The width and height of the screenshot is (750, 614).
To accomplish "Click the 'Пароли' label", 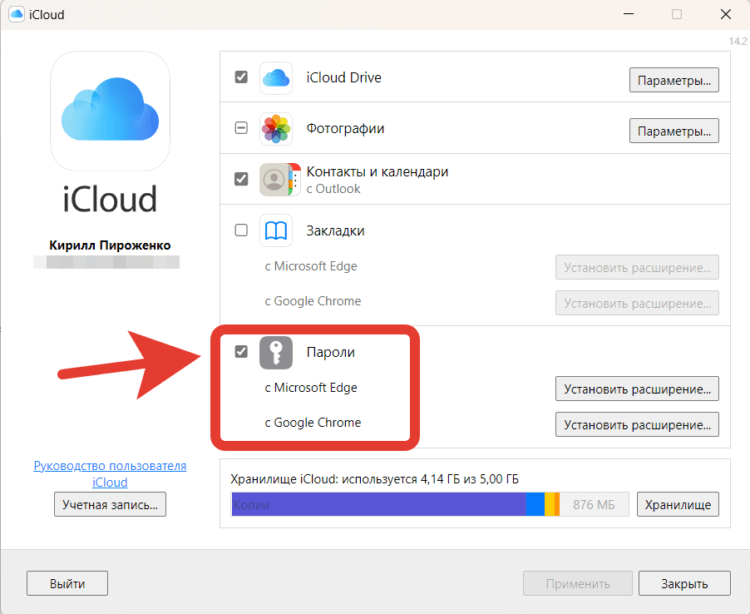I will coord(331,352).
